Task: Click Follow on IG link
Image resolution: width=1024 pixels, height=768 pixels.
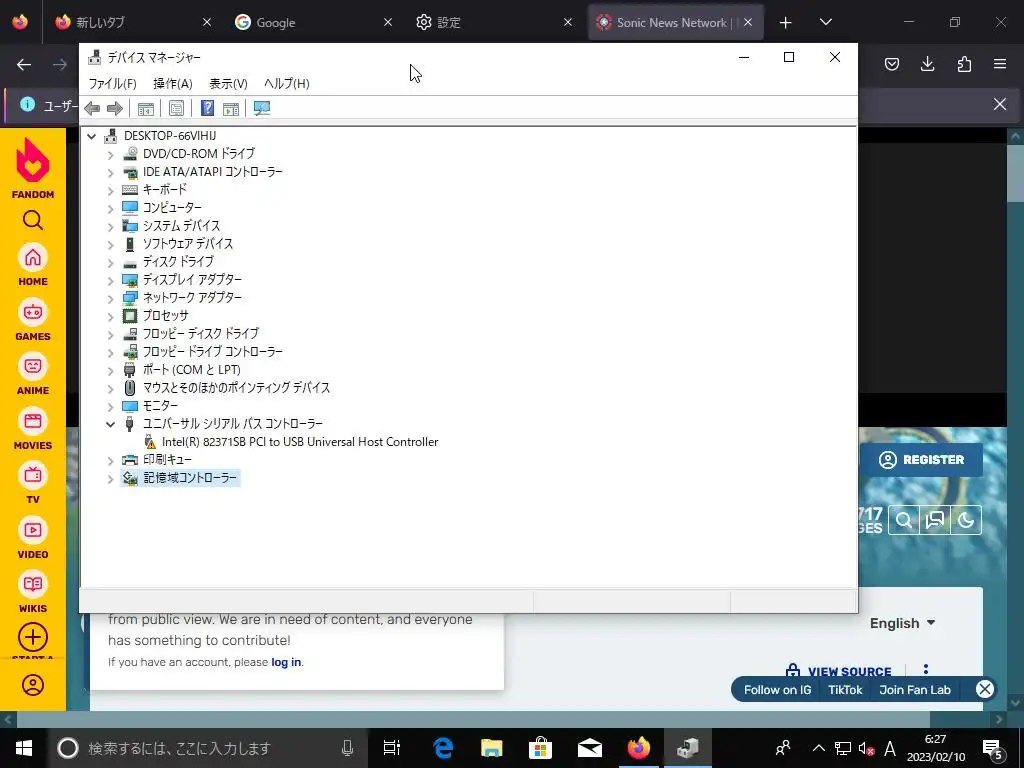Action: click(x=777, y=690)
